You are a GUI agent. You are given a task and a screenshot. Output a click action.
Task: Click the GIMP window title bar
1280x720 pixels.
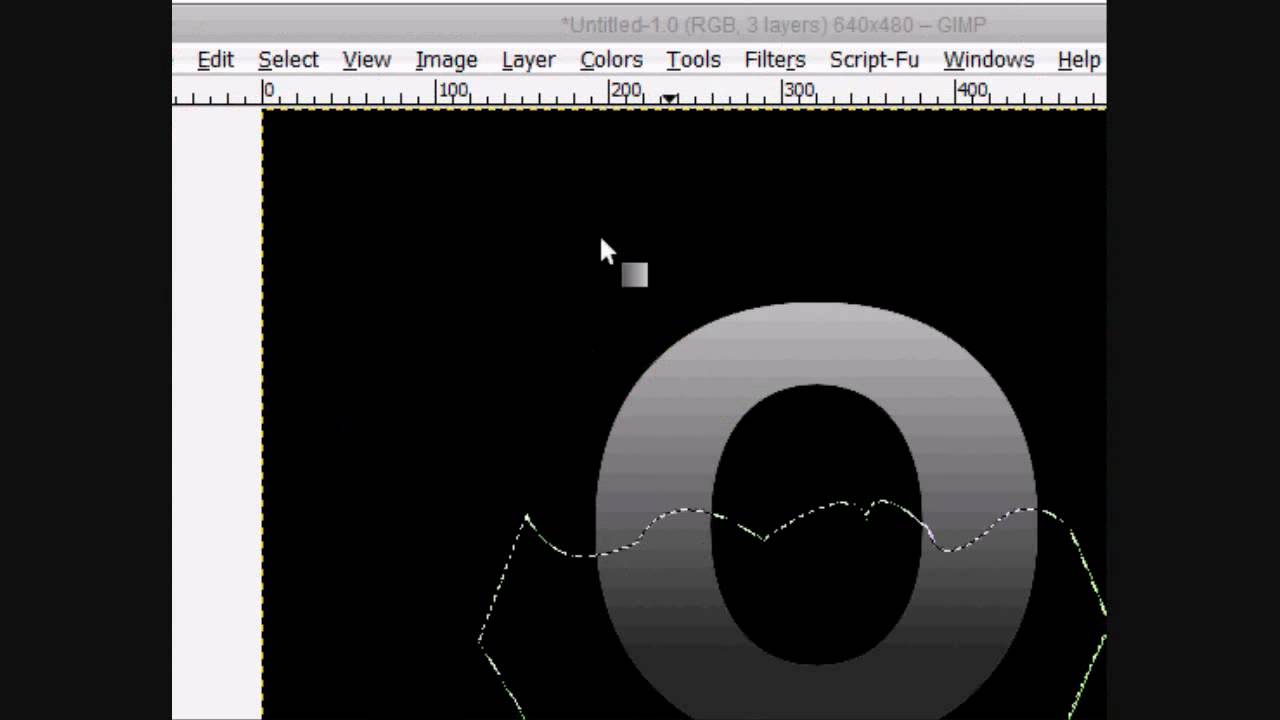(639, 24)
